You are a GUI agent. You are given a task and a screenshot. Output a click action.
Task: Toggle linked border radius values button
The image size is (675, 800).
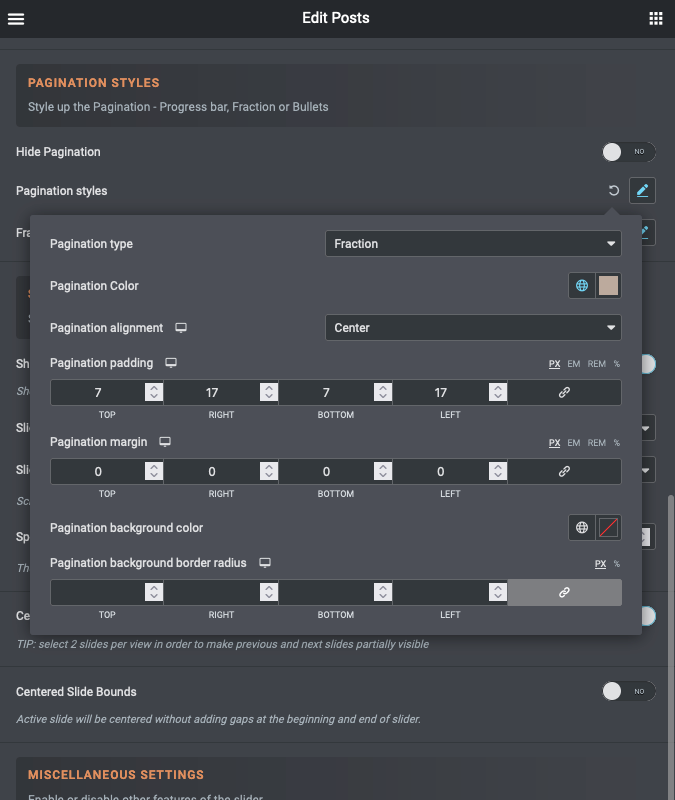[564, 593]
